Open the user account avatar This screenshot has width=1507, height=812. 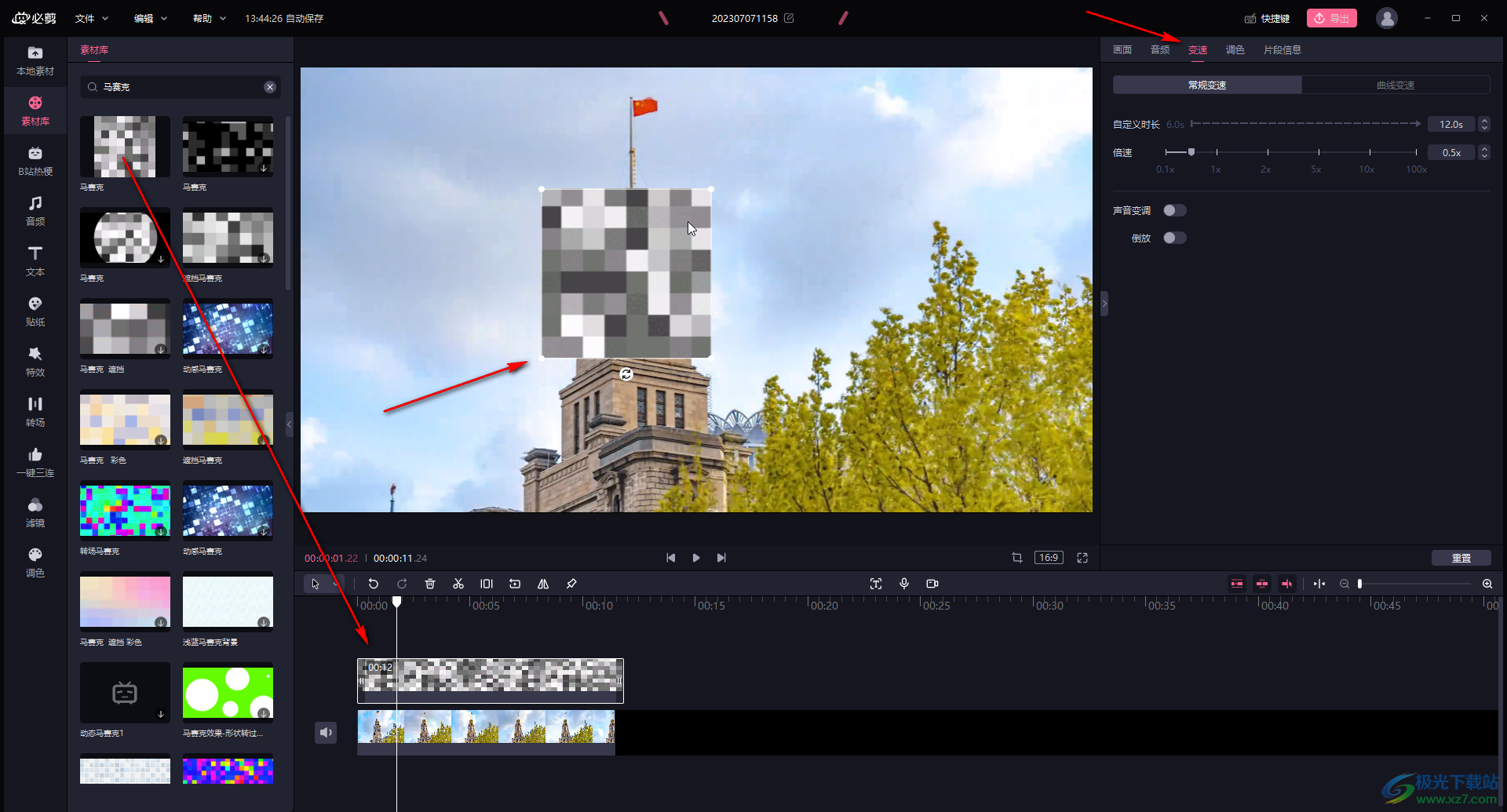point(1387,18)
